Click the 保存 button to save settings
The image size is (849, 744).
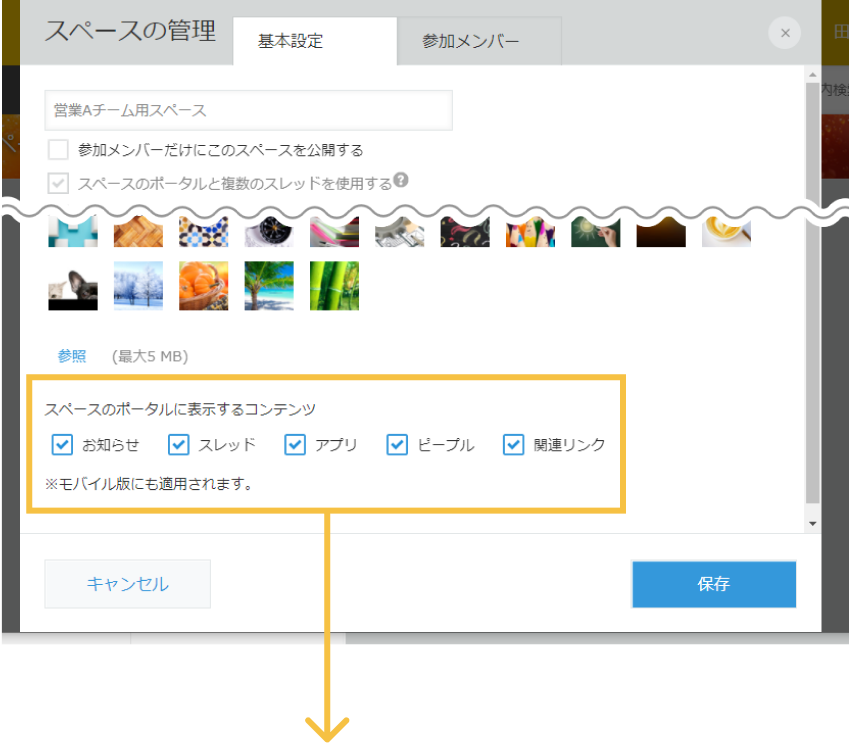coord(713,584)
